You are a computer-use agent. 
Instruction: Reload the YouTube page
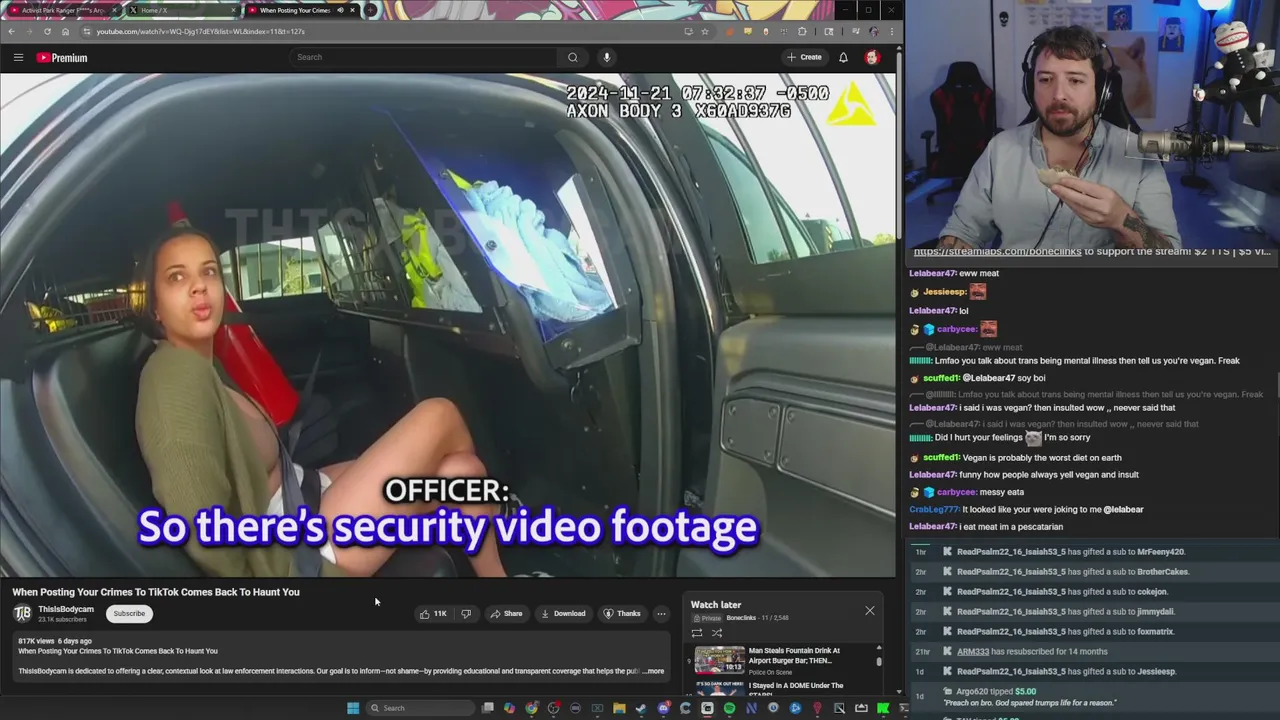coord(47,31)
